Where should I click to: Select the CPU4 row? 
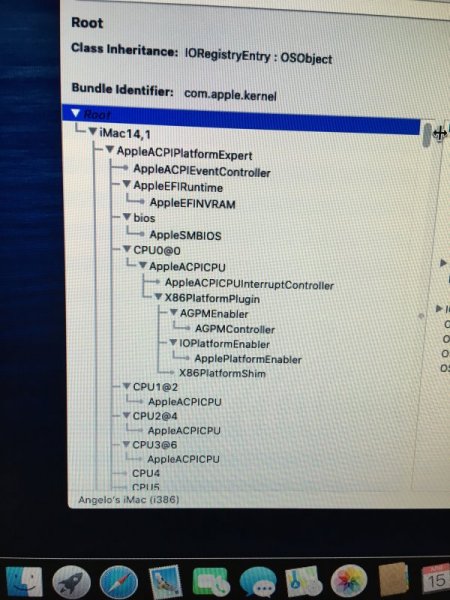(146, 473)
